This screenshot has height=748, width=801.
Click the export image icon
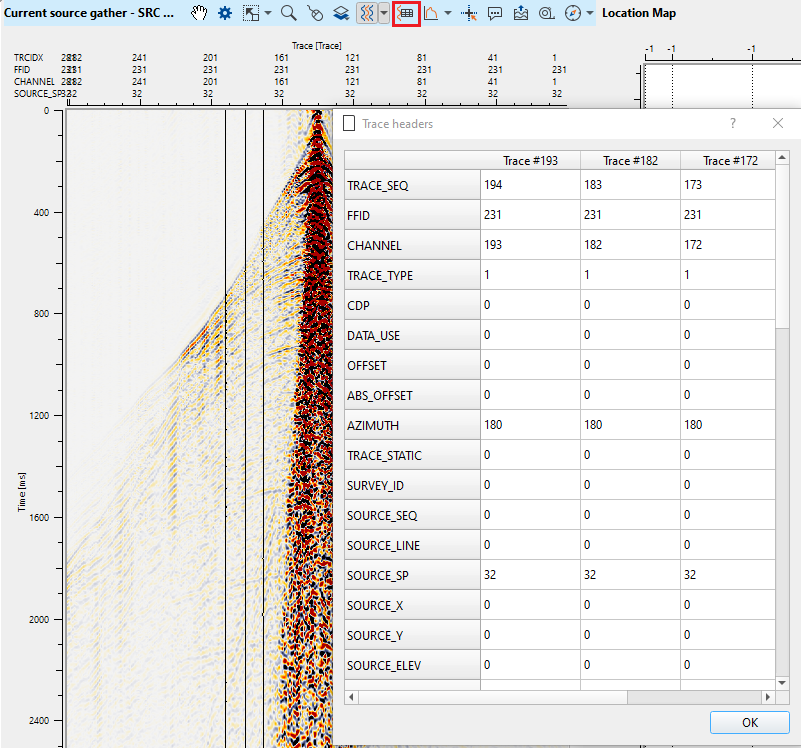pyautogui.click(x=520, y=13)
